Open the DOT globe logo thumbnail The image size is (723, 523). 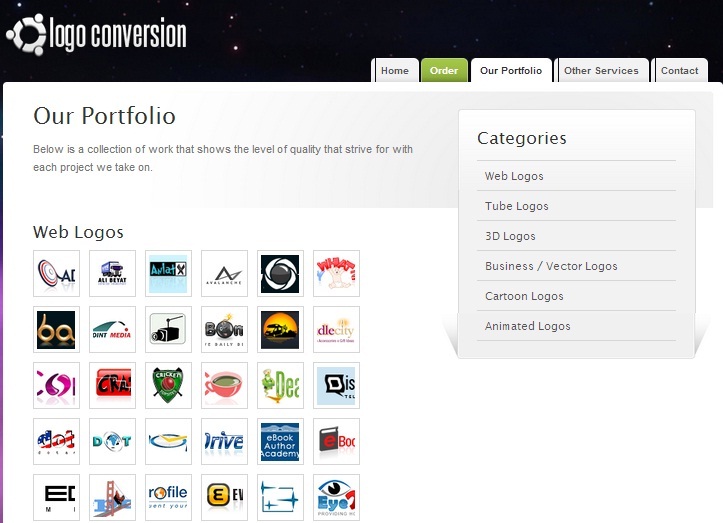point(113,441)
